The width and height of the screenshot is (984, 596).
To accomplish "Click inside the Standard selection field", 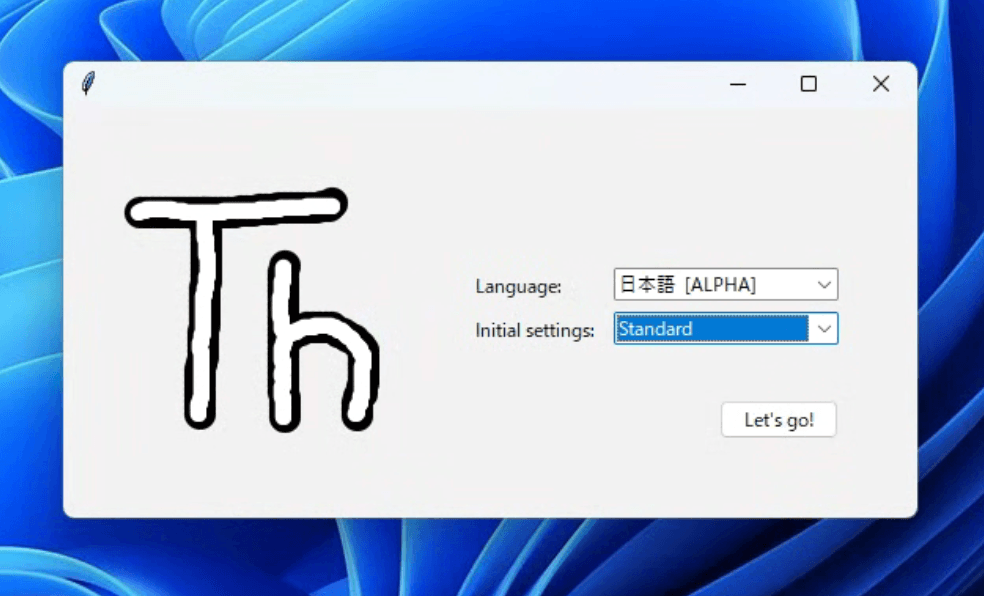I will [700, 329].
